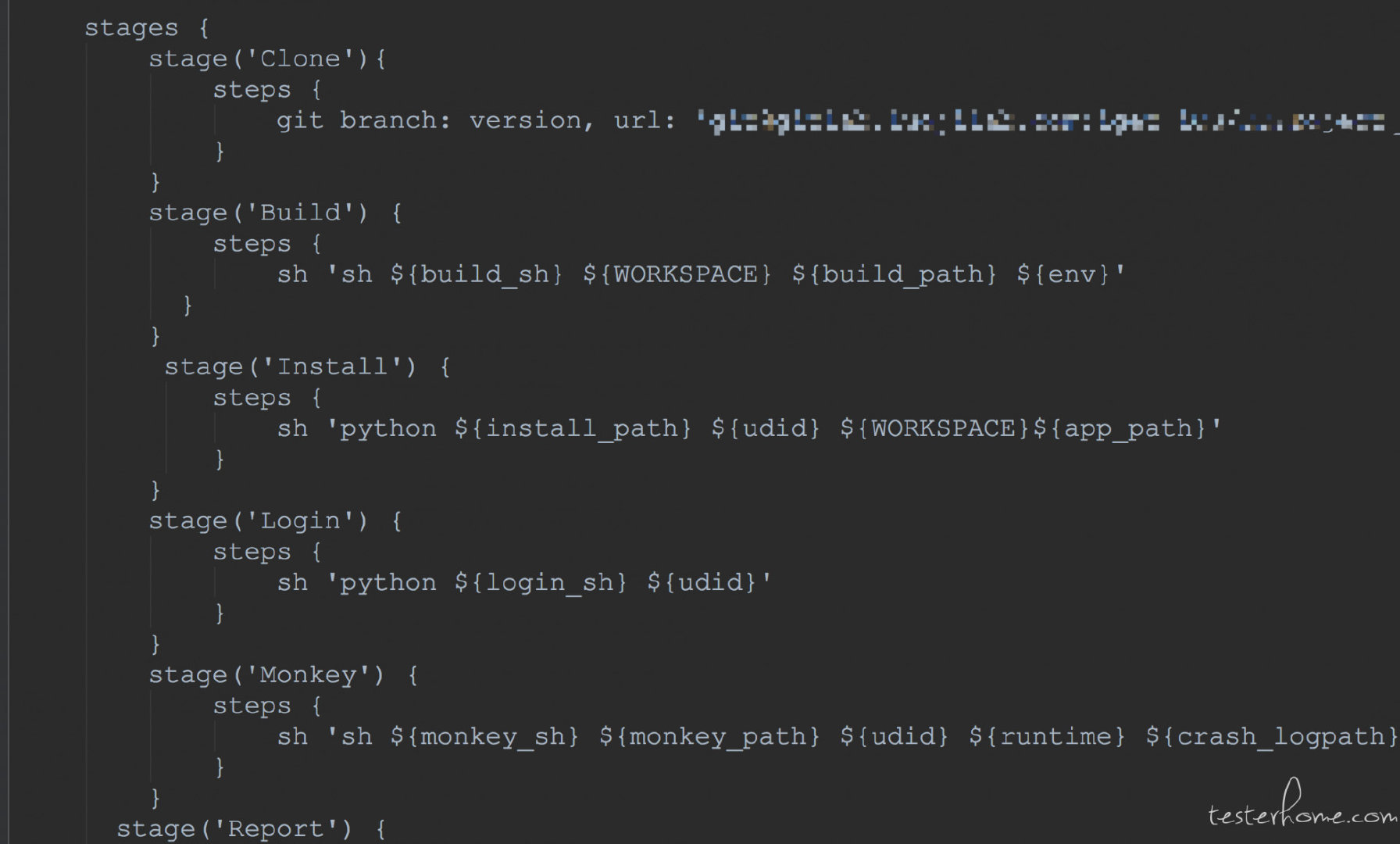Click the stage('Monkey') declaration

click(x=284, y=674)
